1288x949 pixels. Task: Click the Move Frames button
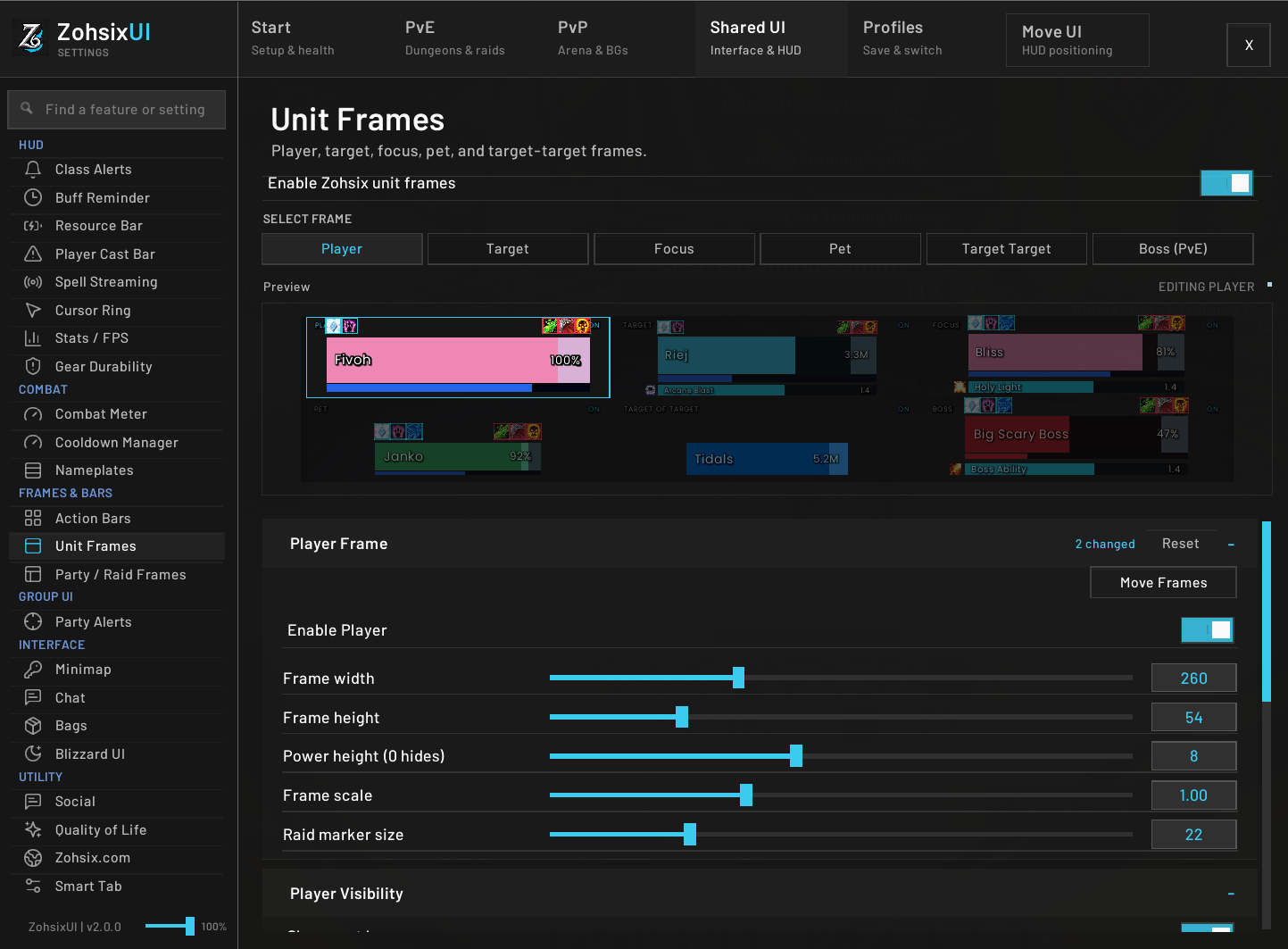[x=1163, y=583]
